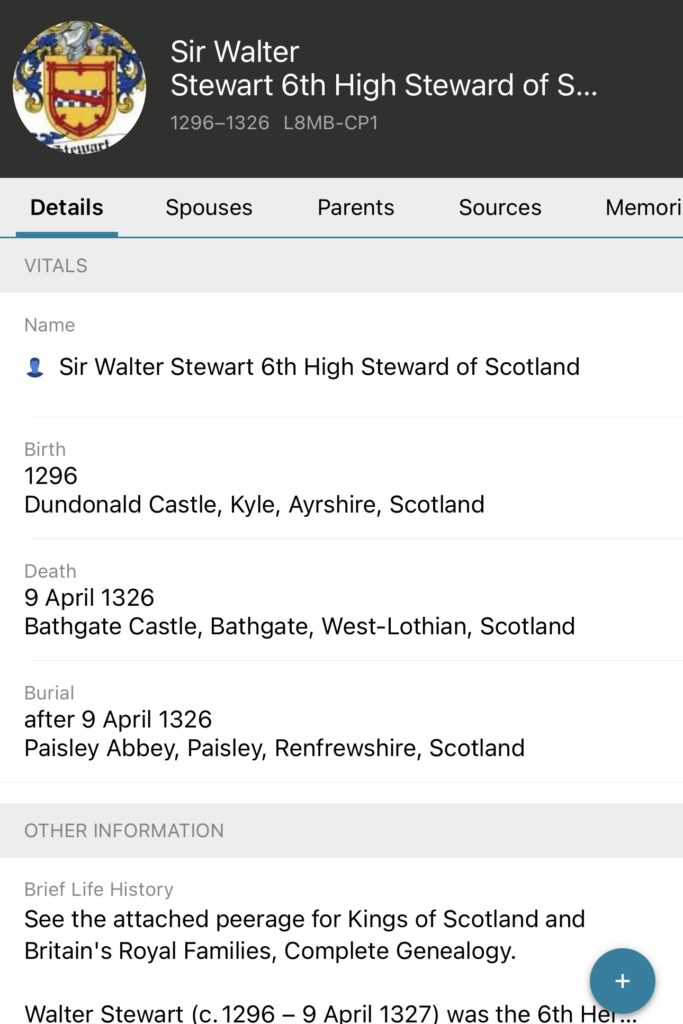Tap the blue plus add button
The height and width of the screenshot is (1024, 683).
pyautogui.click(x=622, y=981)
